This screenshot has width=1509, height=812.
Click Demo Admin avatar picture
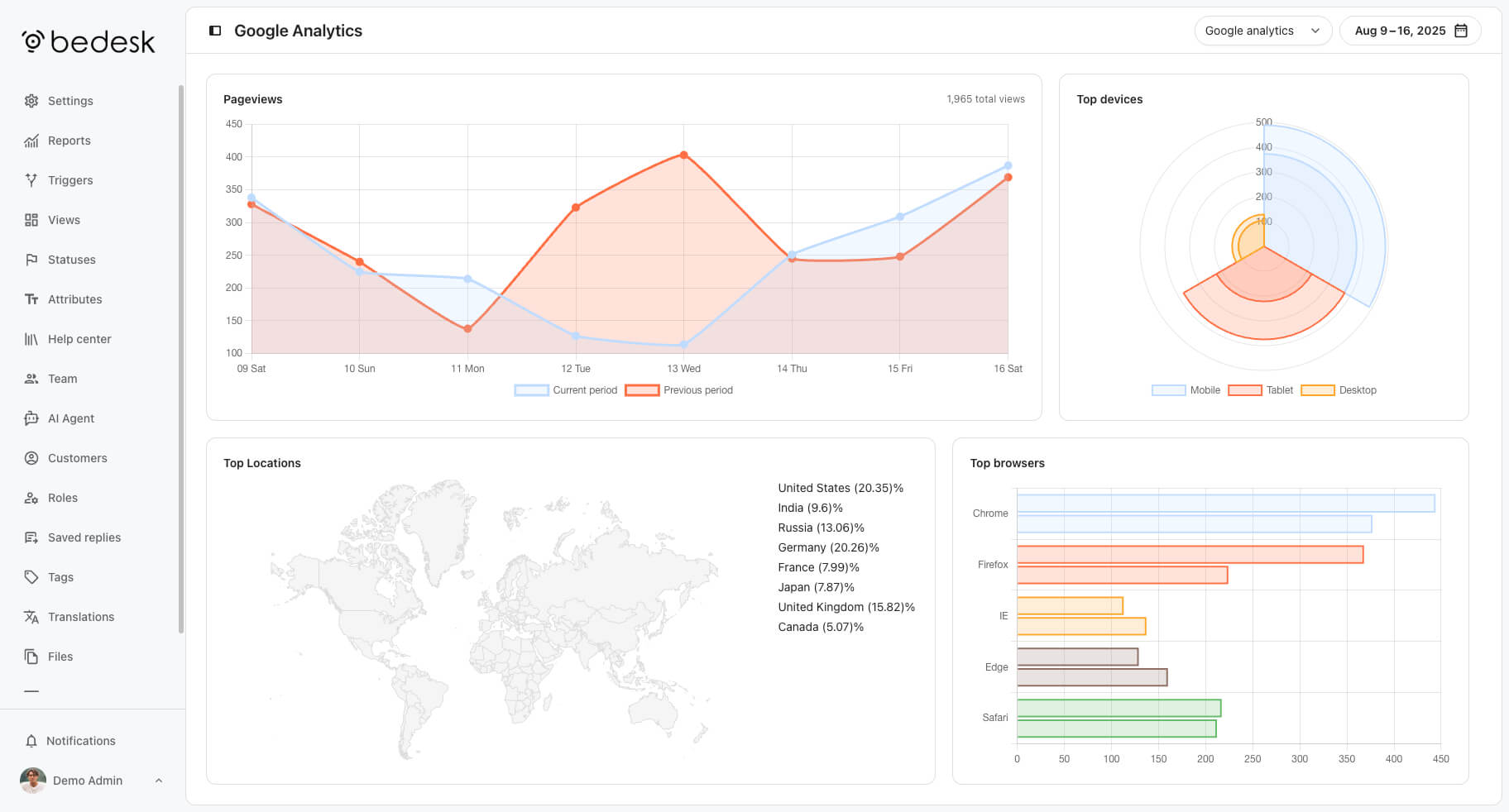pyautogui.click(x=33, y=781)
